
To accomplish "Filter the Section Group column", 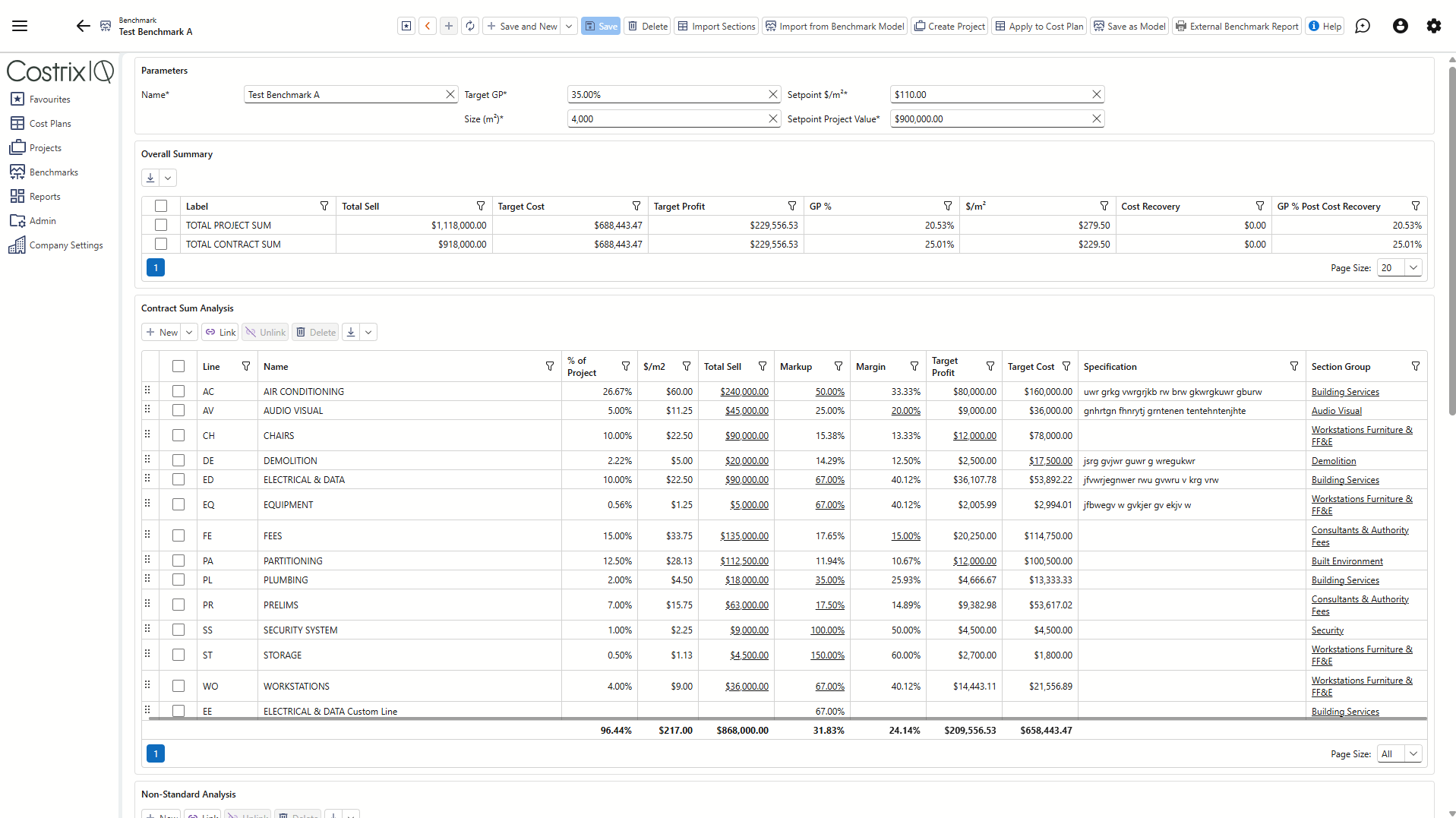I will tap(1416, 366).
